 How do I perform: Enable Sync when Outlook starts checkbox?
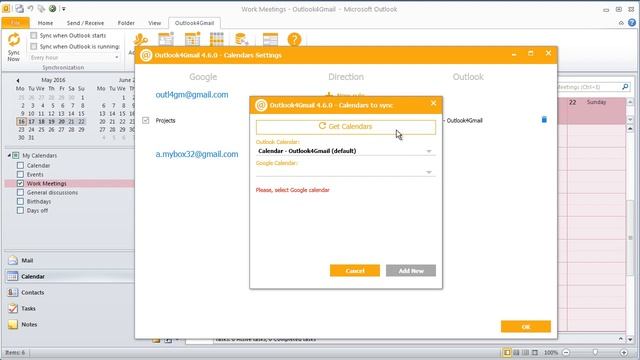34,36
